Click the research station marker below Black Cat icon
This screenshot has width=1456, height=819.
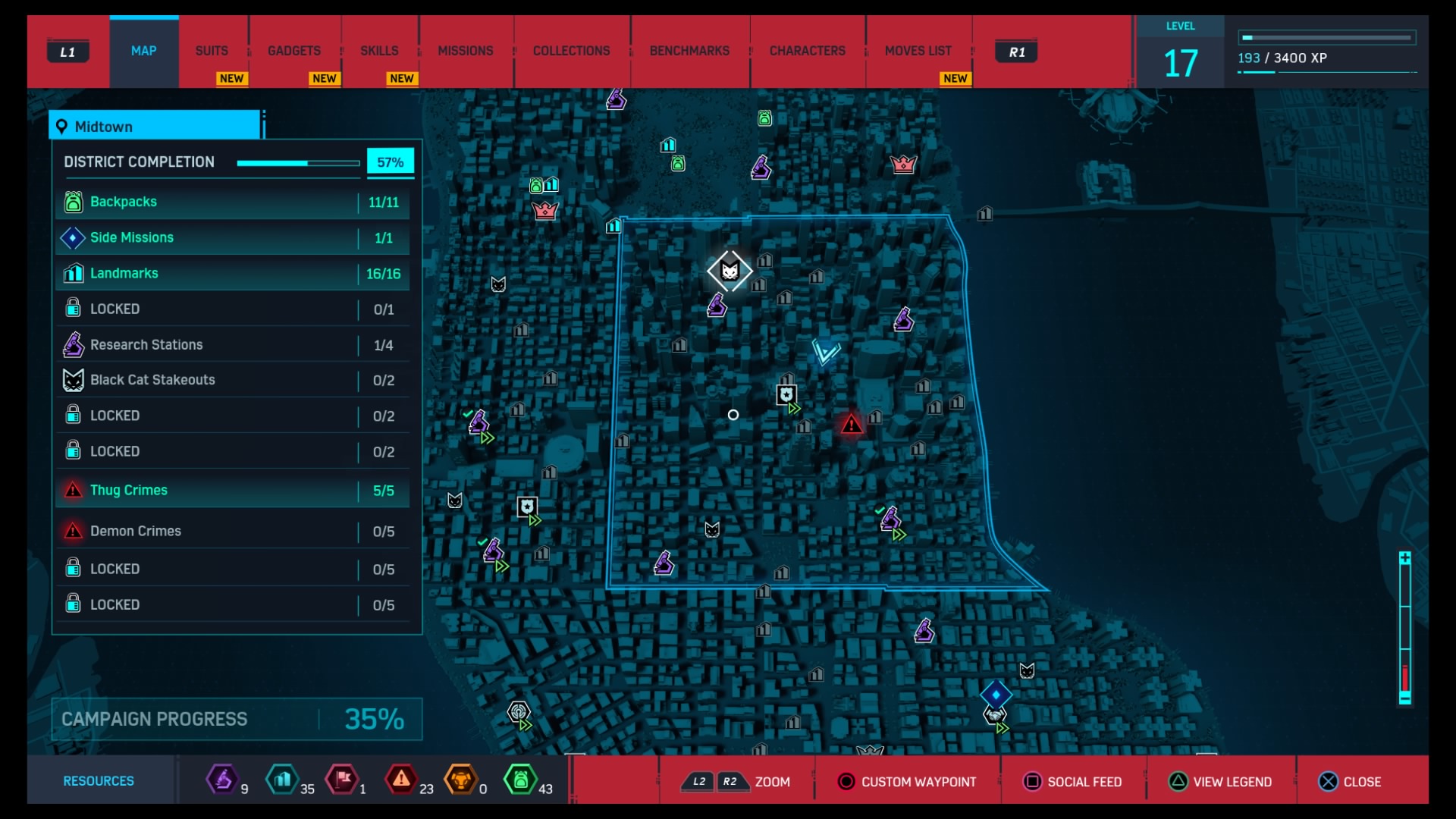click(x=717, y=306)
